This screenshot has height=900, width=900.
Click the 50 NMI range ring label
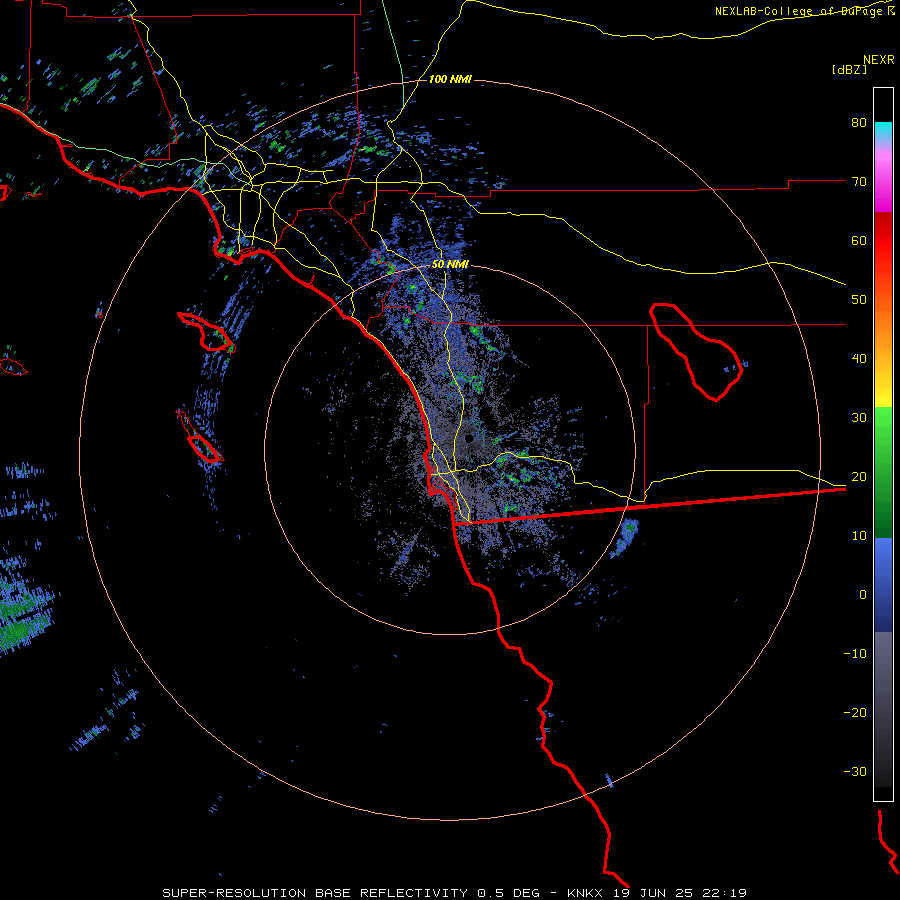(x=451, y=265)
